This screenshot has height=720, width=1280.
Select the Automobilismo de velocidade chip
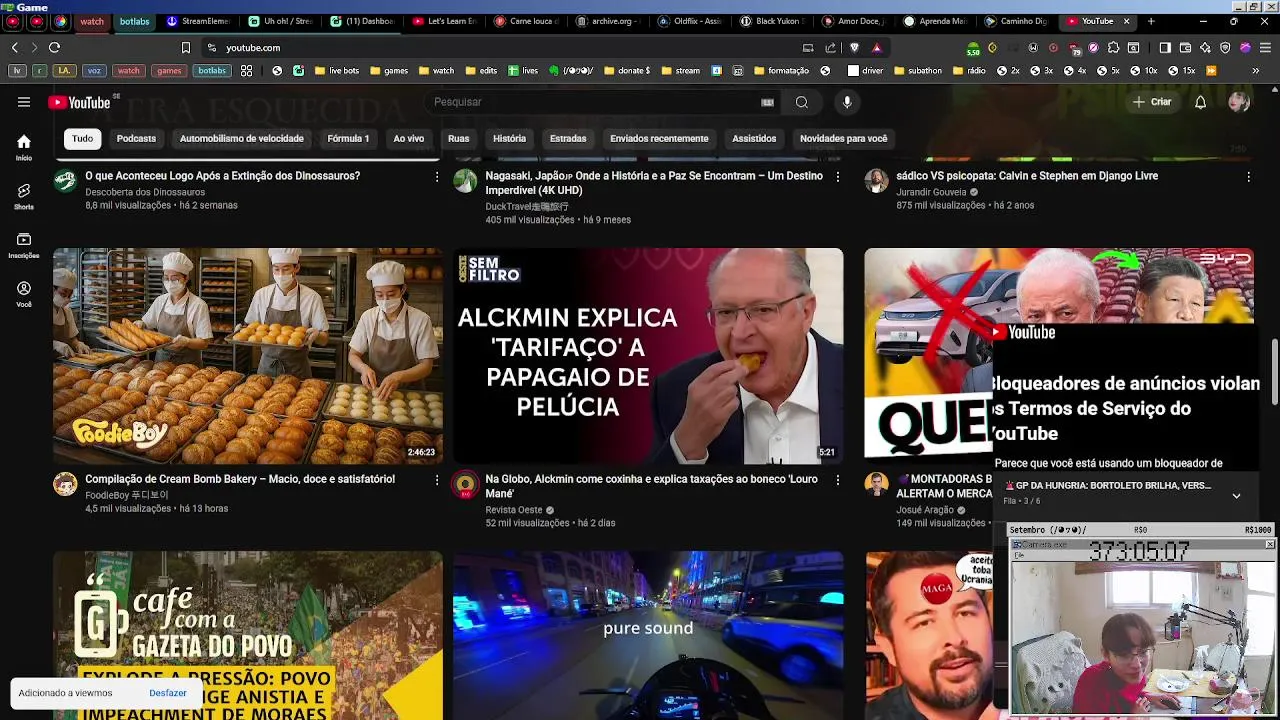pyautogui.click(x=241, y=139)
